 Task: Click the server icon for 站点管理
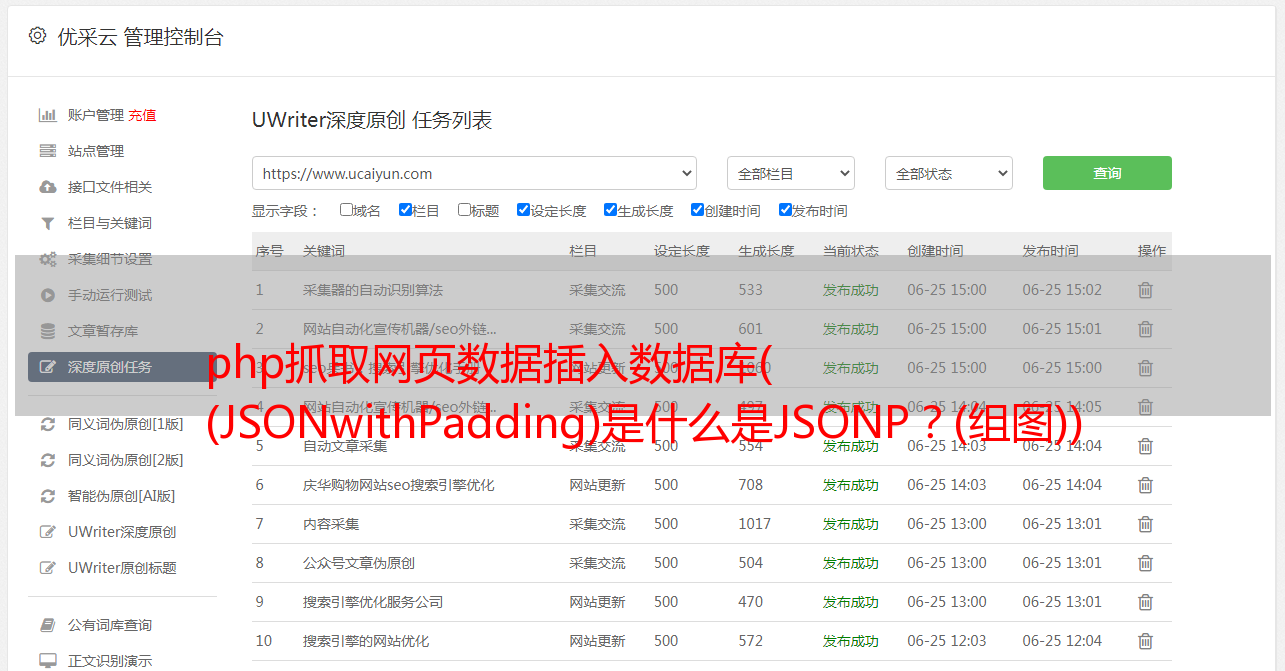pos(47,151)
